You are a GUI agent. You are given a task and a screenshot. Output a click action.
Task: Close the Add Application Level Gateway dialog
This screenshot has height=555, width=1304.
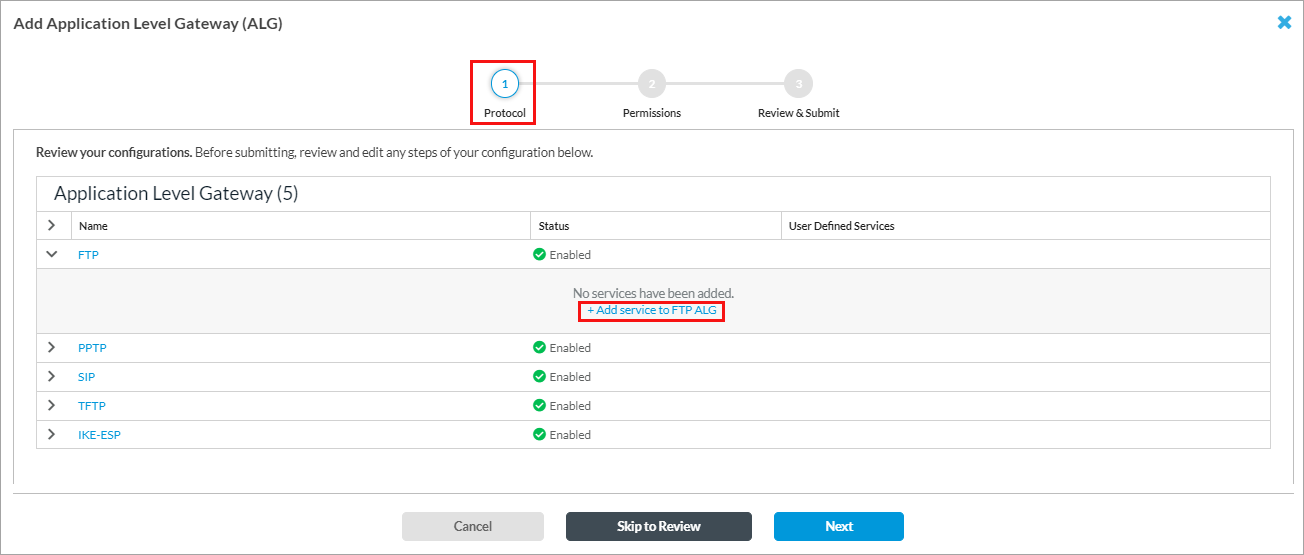1284,22
